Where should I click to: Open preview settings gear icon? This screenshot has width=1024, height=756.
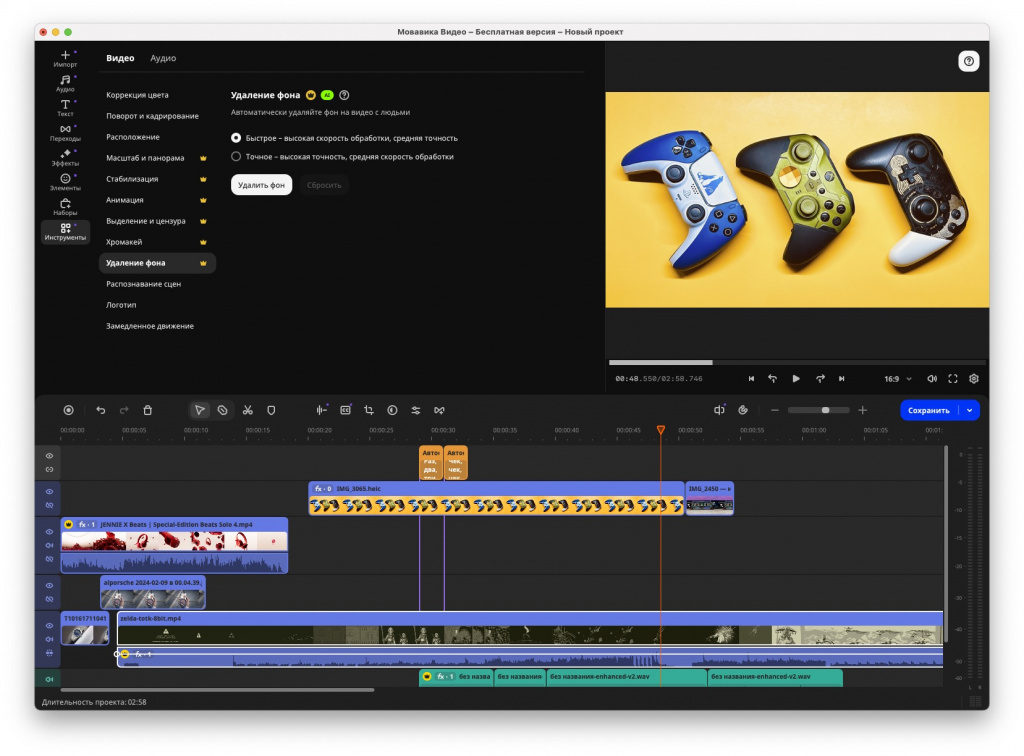click(973, 379)
